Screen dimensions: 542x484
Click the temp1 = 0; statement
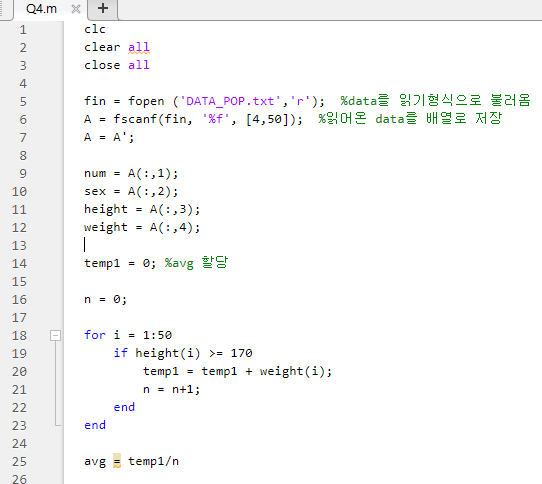pyautogui.click(x=120, y=263)
